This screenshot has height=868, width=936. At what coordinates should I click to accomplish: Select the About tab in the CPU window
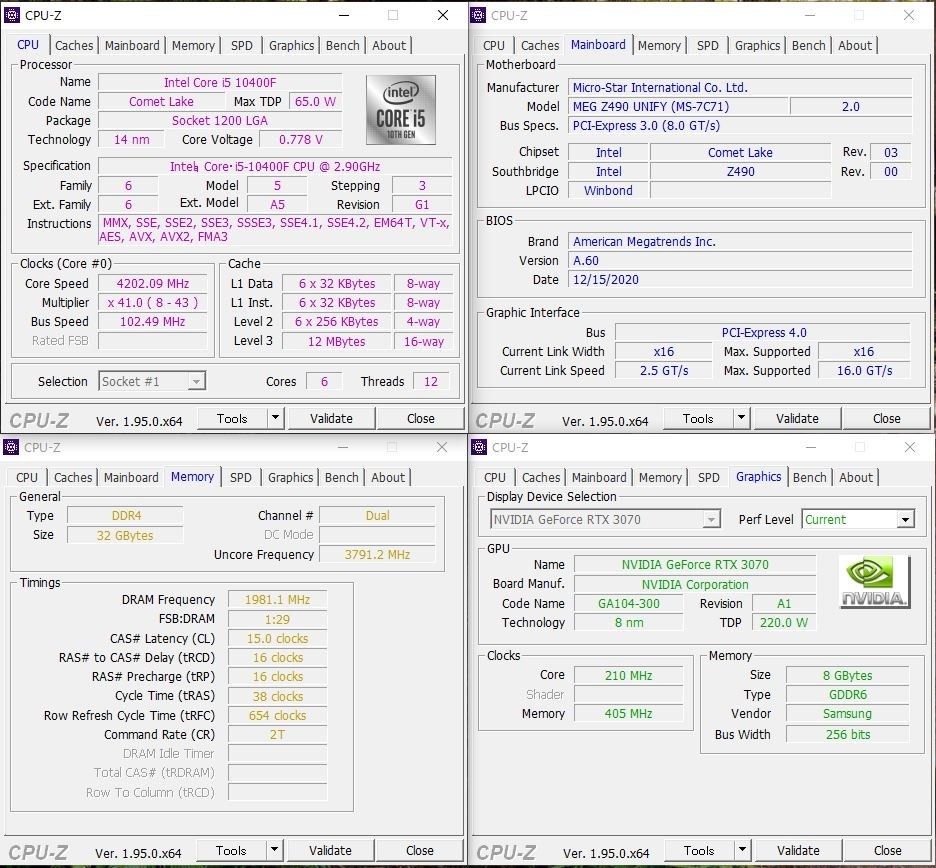pos(389,45)
